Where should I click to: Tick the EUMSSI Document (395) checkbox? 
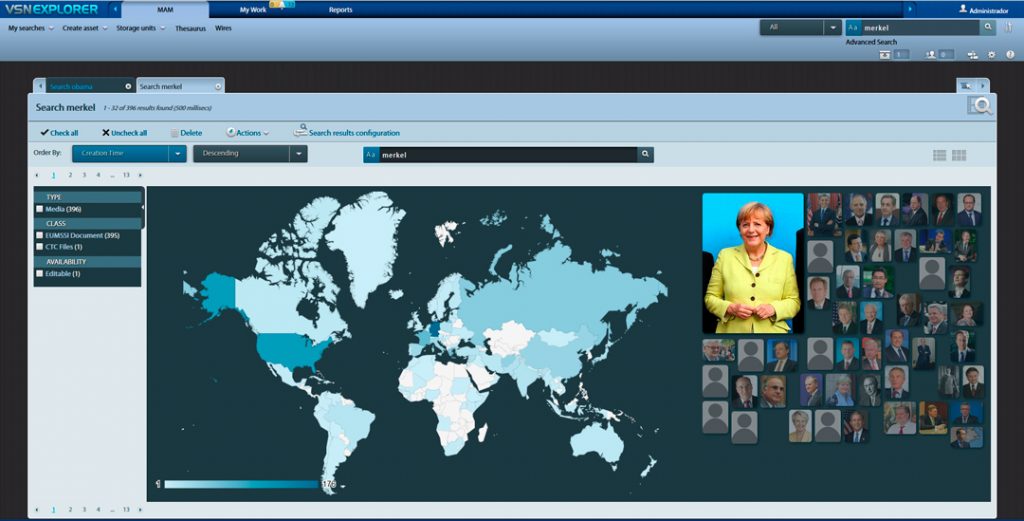point(40,235)
